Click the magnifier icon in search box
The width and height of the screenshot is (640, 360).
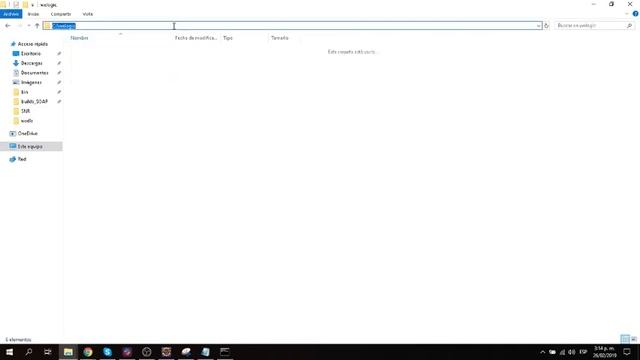(x=629, y=26)
